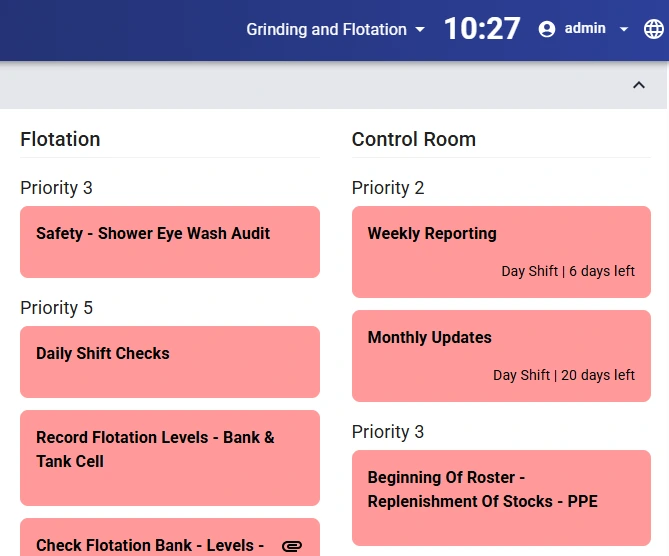Viewport: 669px width, 556px height.
Task: Click the 10:27 clock display
Action: 482,29
